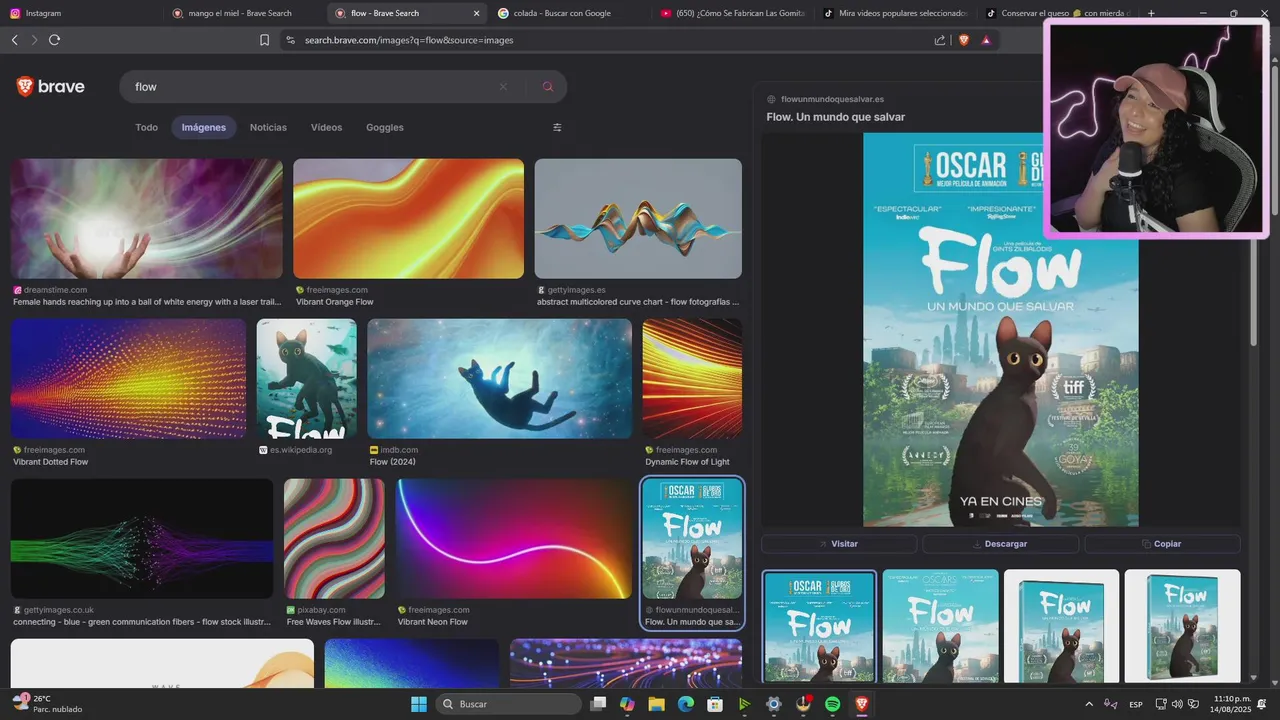This screenshot has height=720, width=1280.
Task: Open Brave Shields lion icon in the address bar
Action: coord(964,40)
